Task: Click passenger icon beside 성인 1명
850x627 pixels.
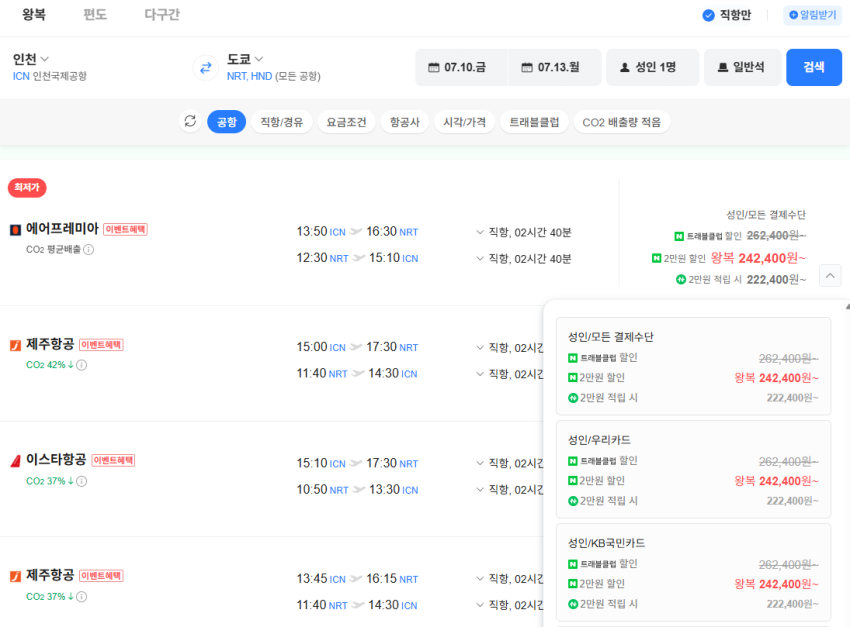Action: click(625, 68)
